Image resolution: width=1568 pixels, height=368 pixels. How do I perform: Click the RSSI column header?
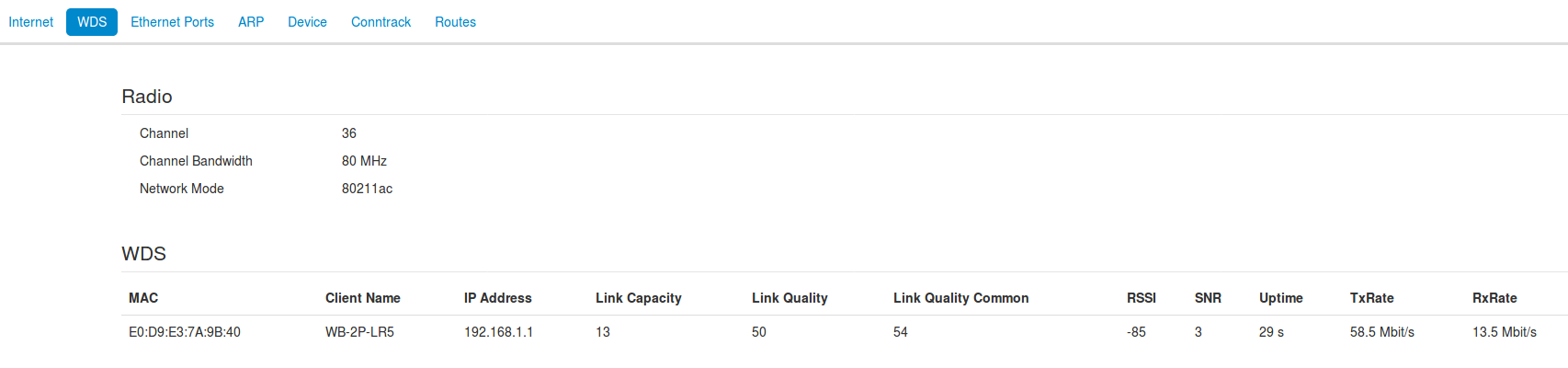point(1141,298)
